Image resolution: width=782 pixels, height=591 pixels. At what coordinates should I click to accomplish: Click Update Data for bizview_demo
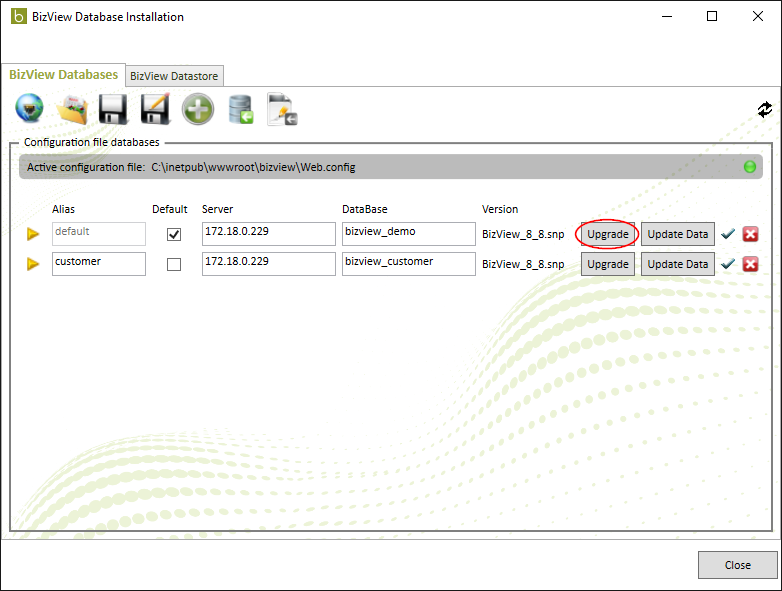pyautogui.click(x=678, y=234)
